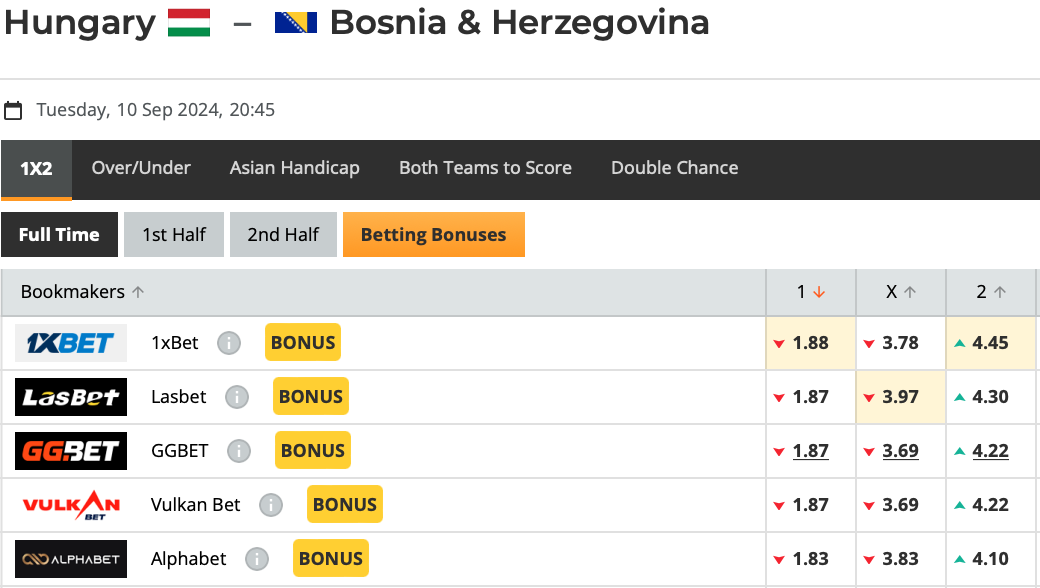Image resolution: width=1040 pixels, height=588 pixels.
Task: Click the GGBET info icon
Action: (239, 451)
